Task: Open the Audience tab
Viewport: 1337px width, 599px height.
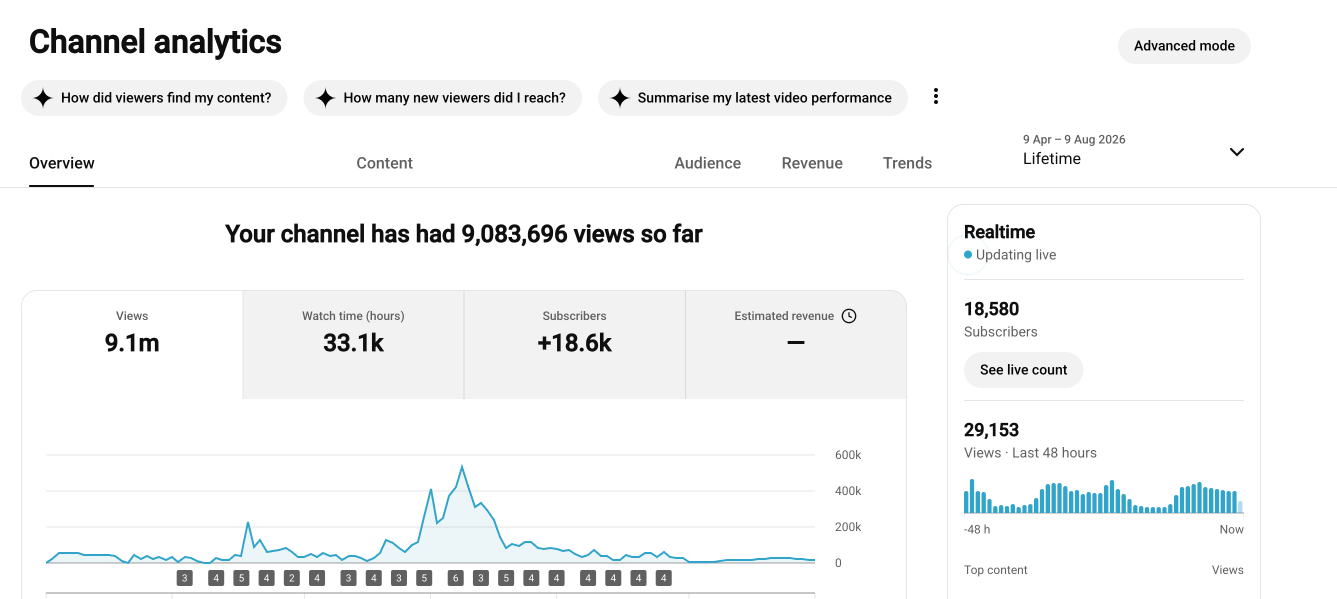Action: click(x=707, y=163)
